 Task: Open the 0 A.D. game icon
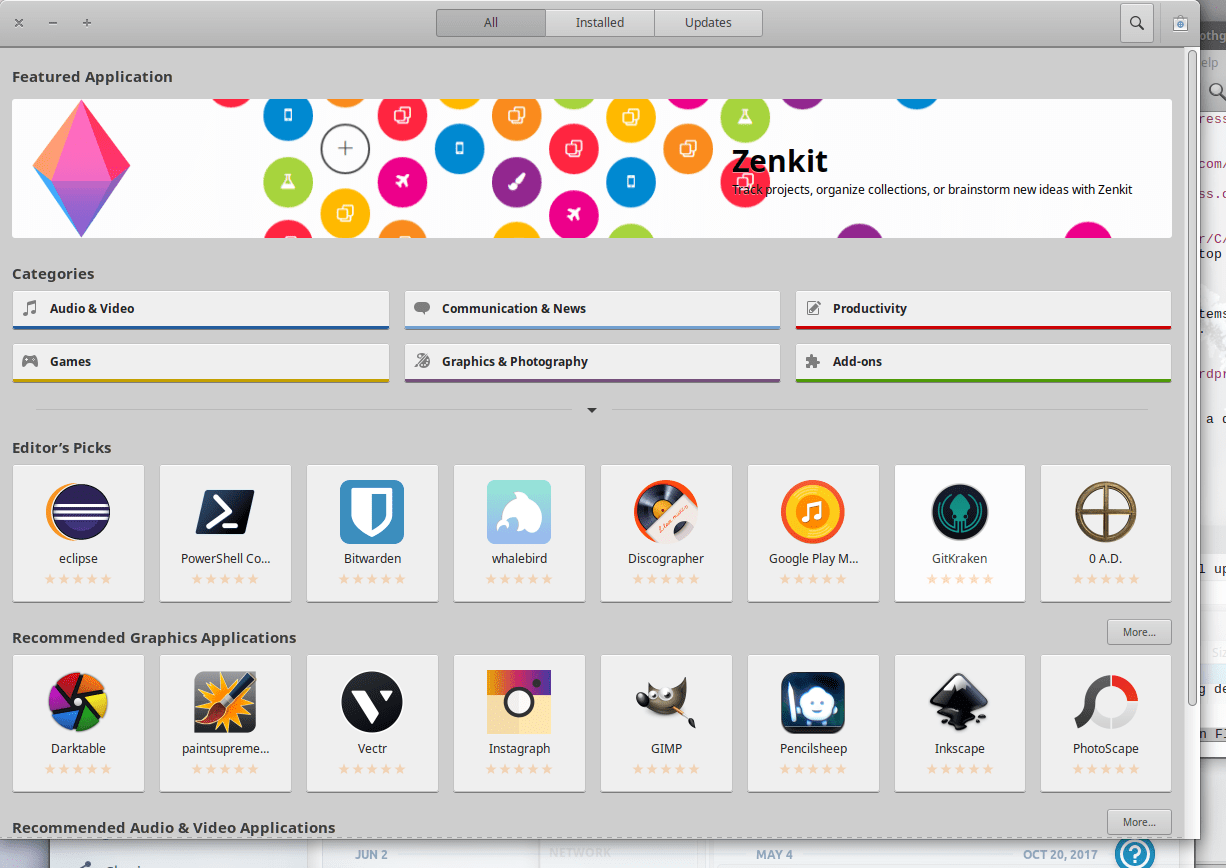(1106, 512)
